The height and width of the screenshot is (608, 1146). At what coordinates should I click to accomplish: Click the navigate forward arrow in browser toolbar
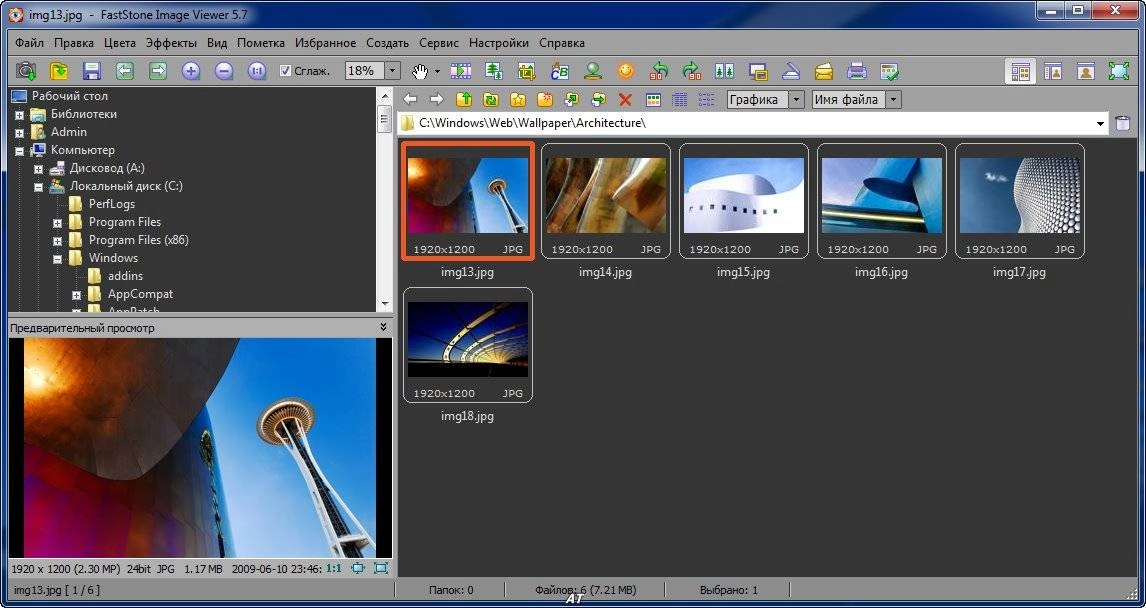tap(436, 99)
